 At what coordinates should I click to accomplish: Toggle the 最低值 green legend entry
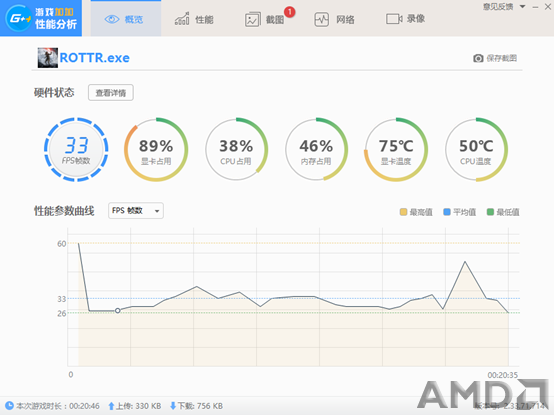pos(503,212)
